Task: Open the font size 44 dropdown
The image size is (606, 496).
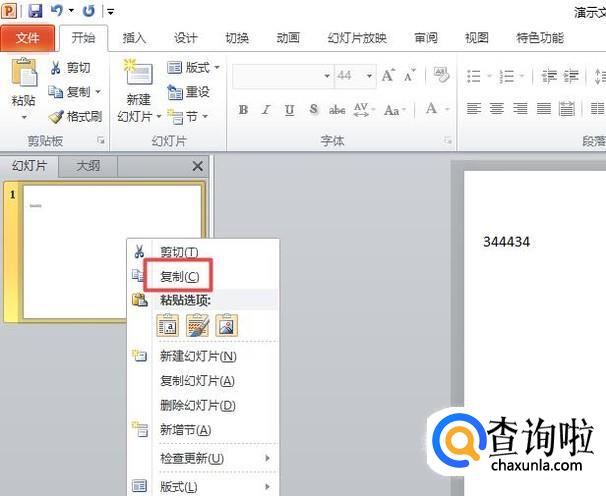Action: 369,76
